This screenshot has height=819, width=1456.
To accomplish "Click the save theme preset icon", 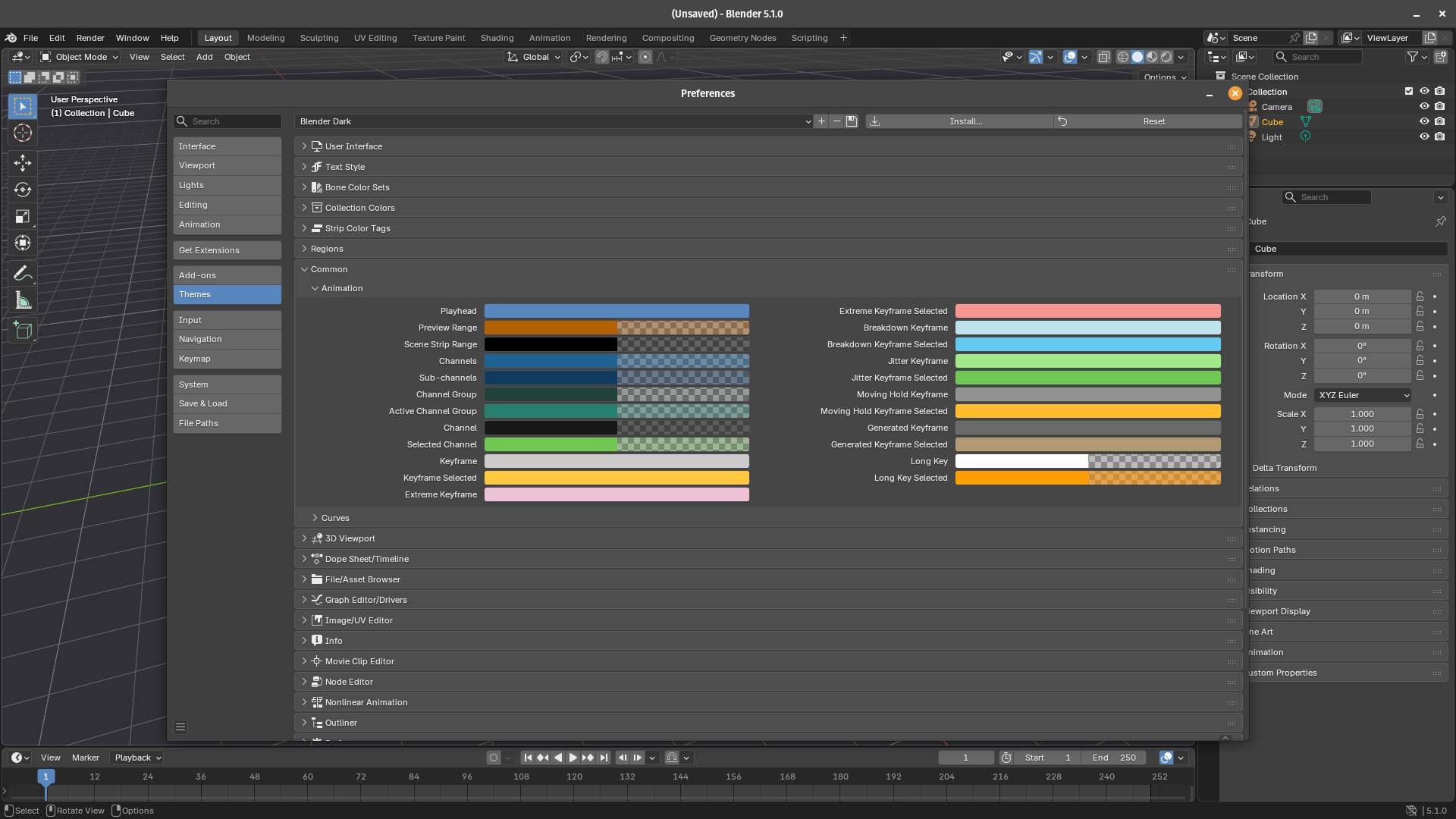I will [852, 121].
